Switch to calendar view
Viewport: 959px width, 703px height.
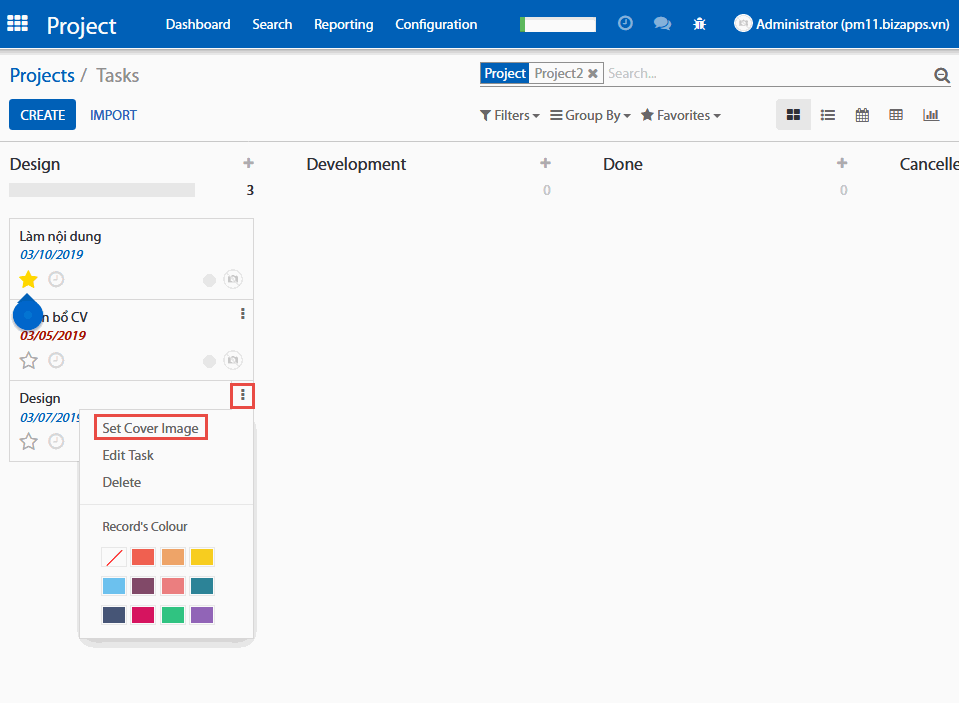862,115
